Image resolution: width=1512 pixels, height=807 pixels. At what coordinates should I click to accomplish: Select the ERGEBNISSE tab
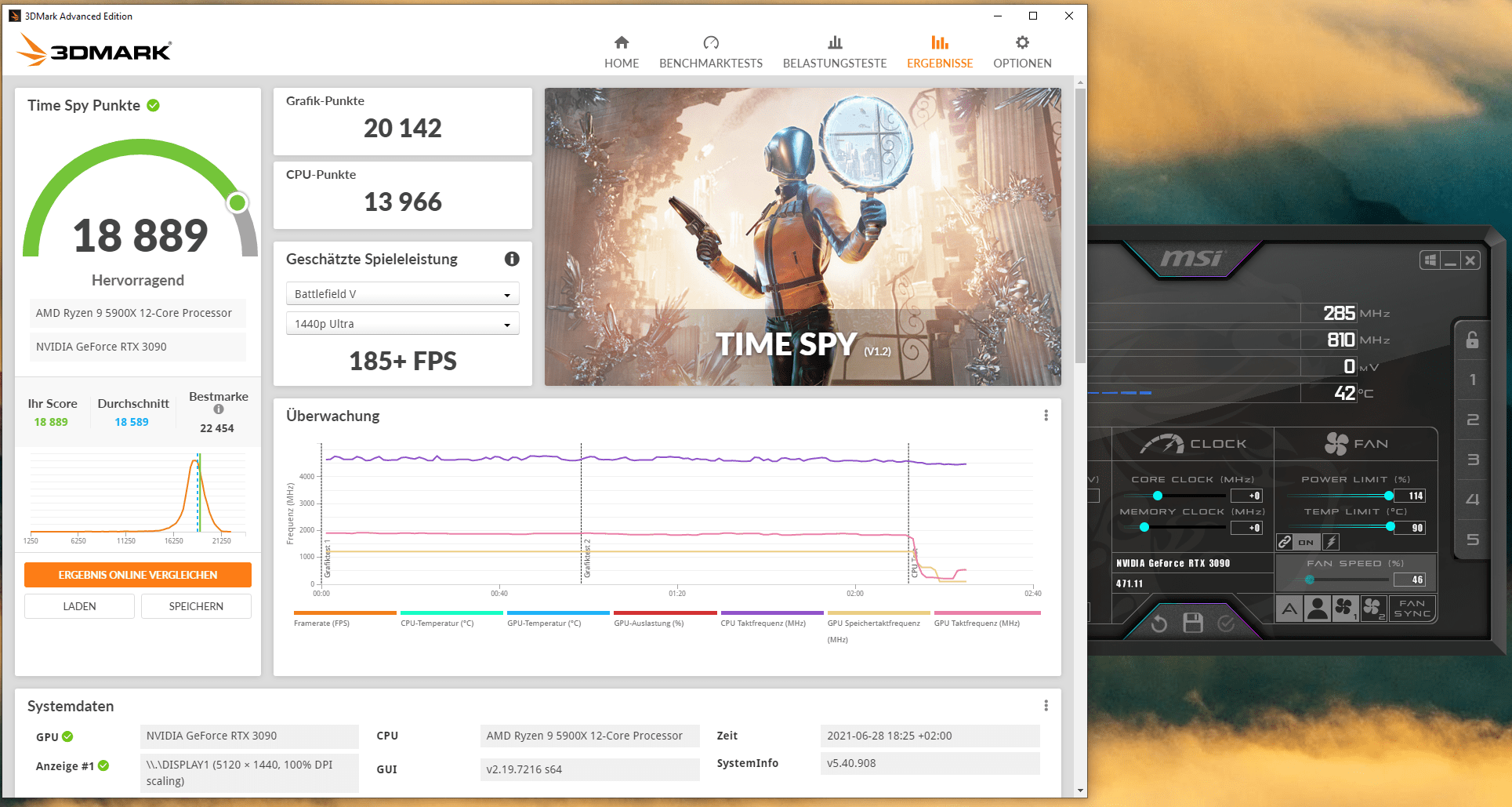tap(940, 52)
